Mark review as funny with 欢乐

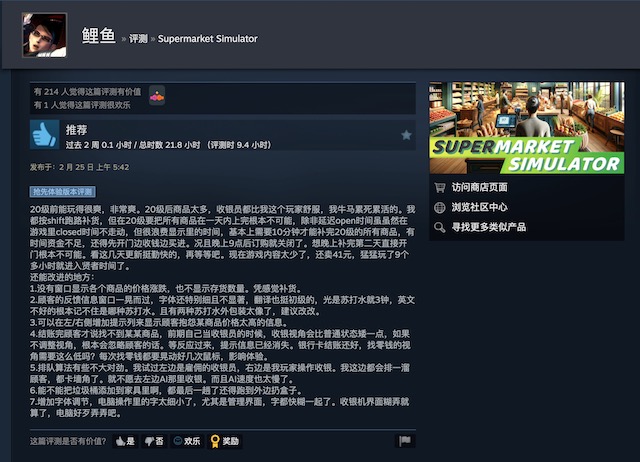[187, 441]
